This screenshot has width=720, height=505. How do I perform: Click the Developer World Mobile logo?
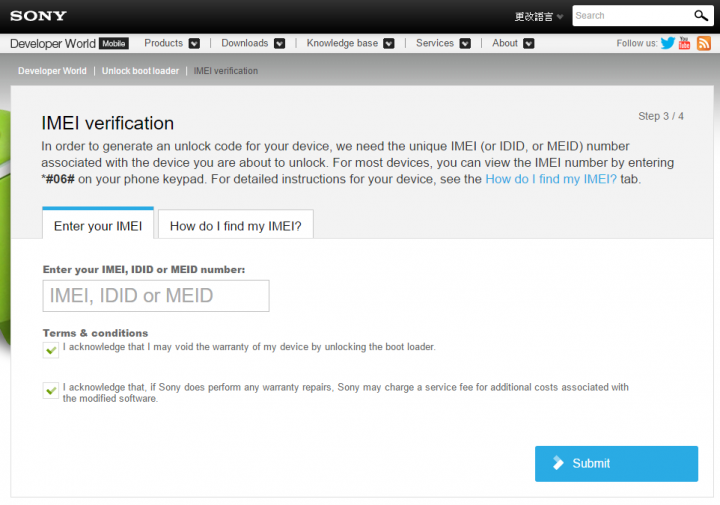coord(69,44)
